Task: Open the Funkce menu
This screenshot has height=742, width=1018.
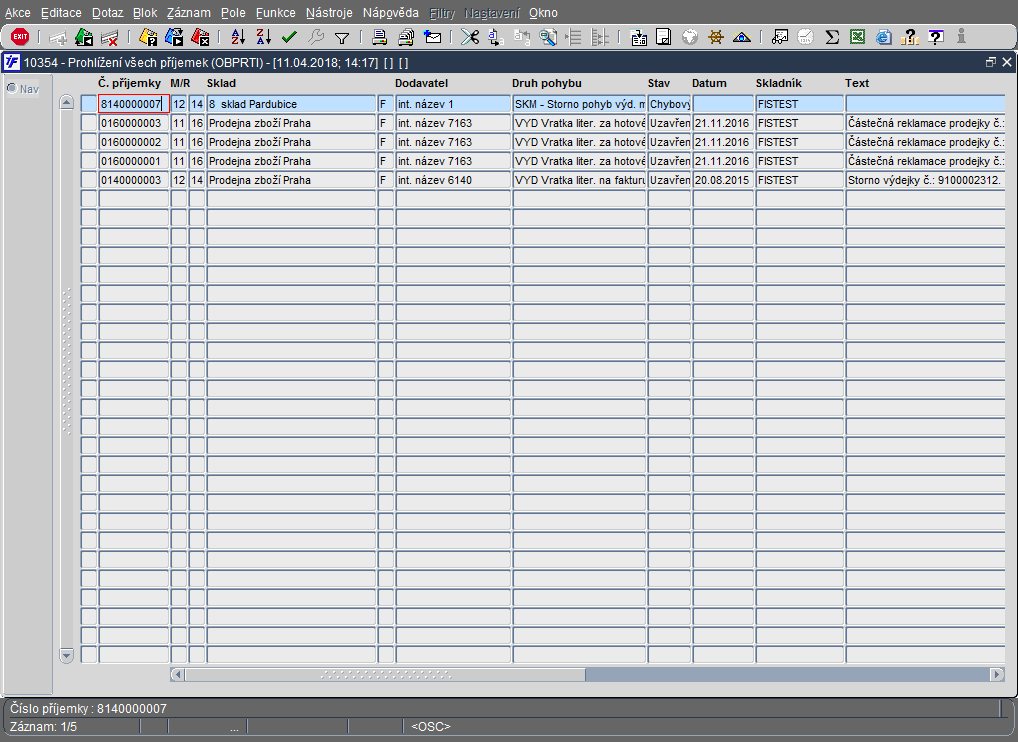Action: [x=275, y=13]
